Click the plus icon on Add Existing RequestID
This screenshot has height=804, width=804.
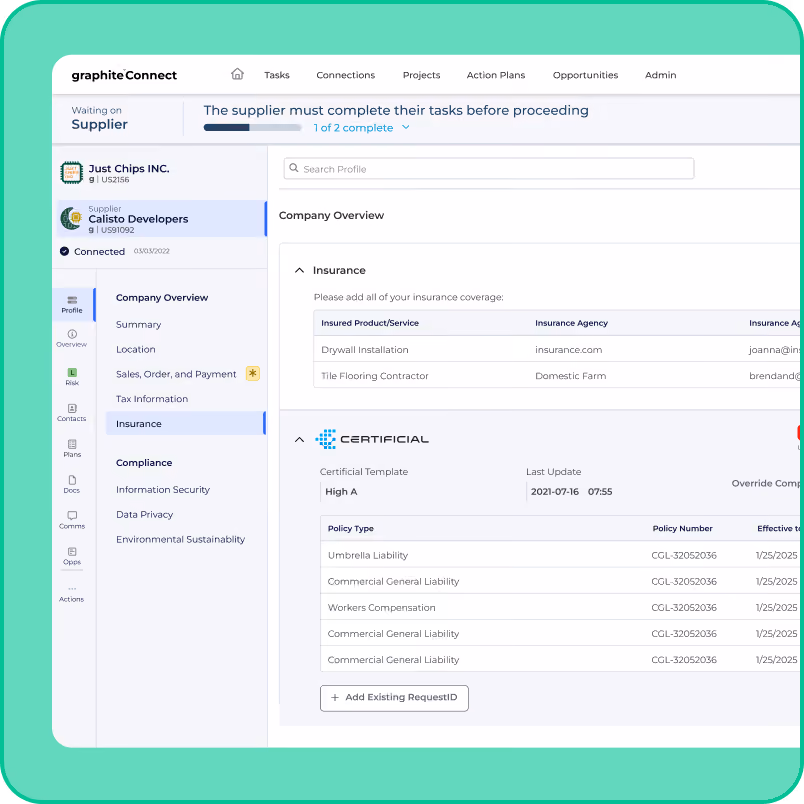point(335,697)
